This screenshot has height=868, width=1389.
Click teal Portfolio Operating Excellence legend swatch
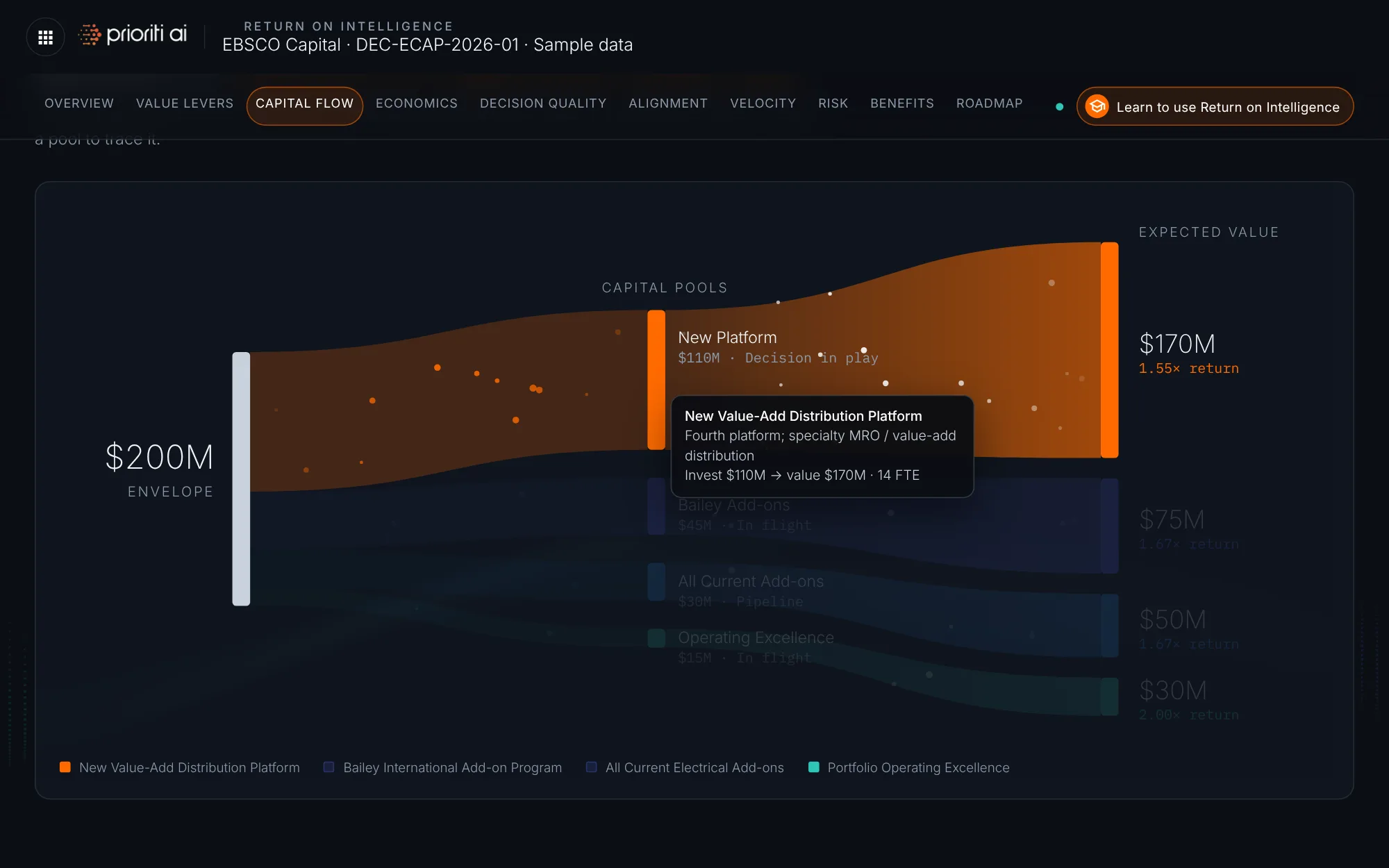tap(814, 767)
